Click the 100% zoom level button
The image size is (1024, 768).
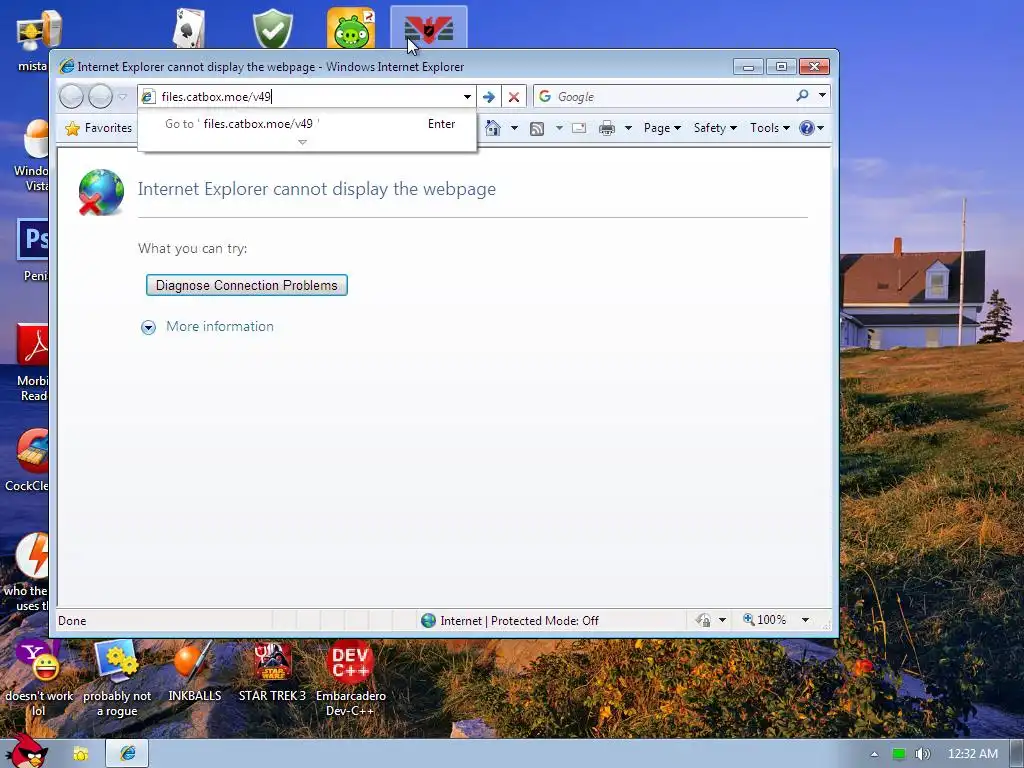click(x=764, y=620)
